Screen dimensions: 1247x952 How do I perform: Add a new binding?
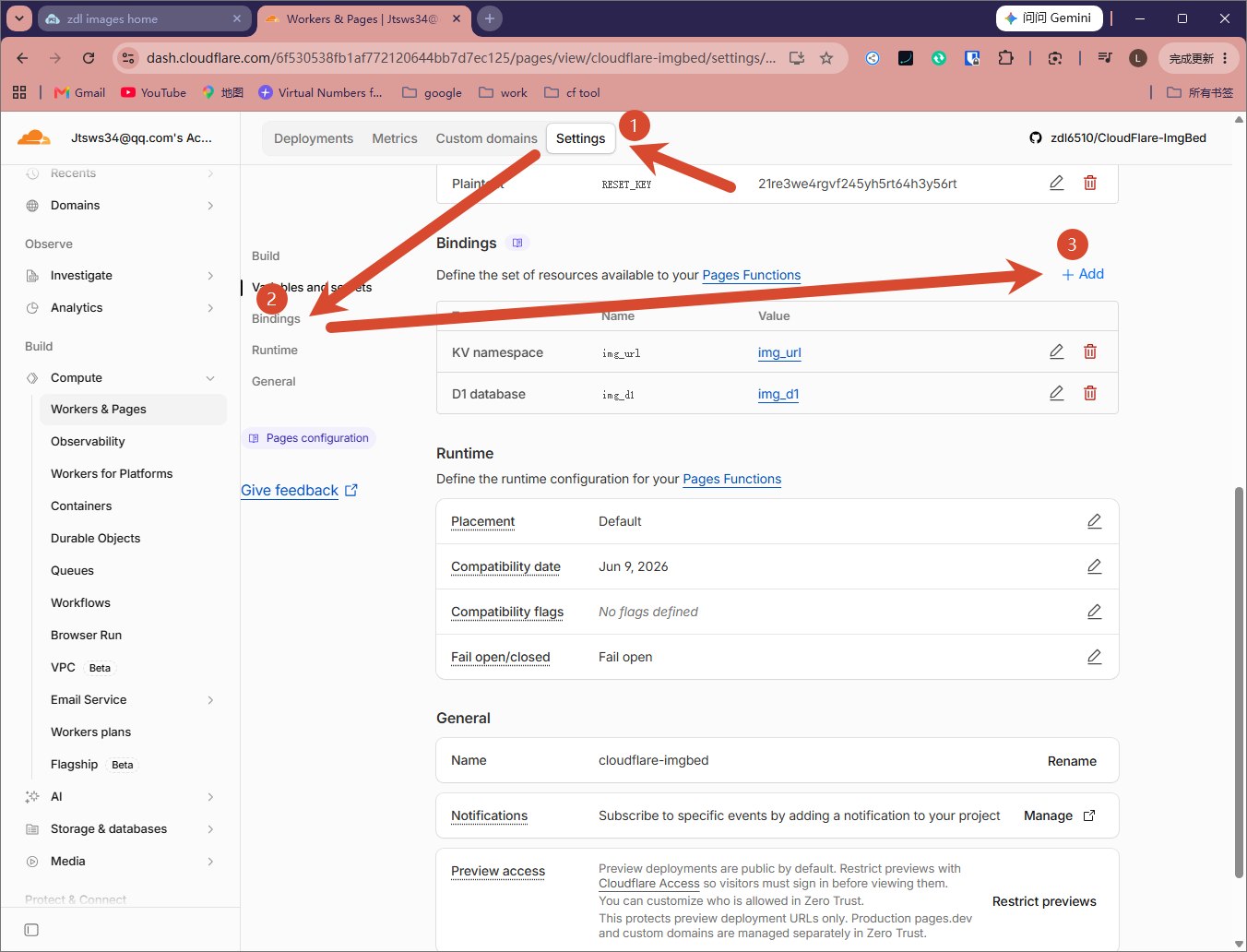pos(1083,274)
